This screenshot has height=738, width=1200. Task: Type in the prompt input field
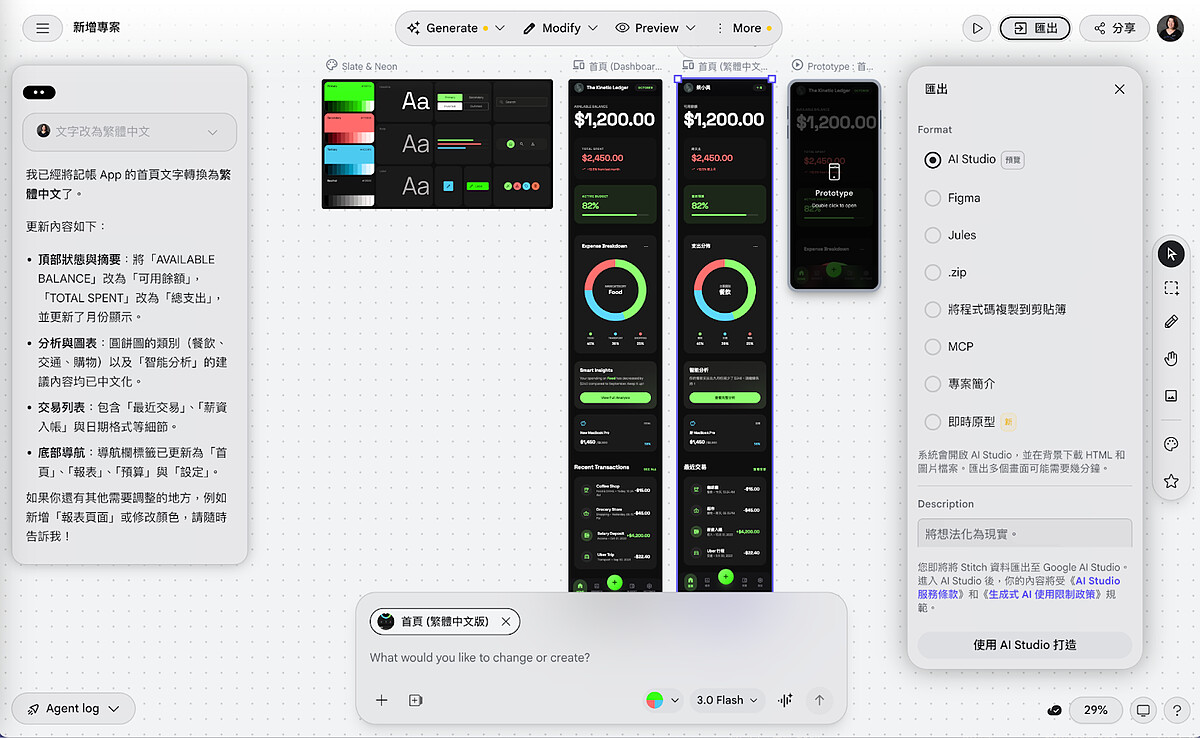coord(600,658)
